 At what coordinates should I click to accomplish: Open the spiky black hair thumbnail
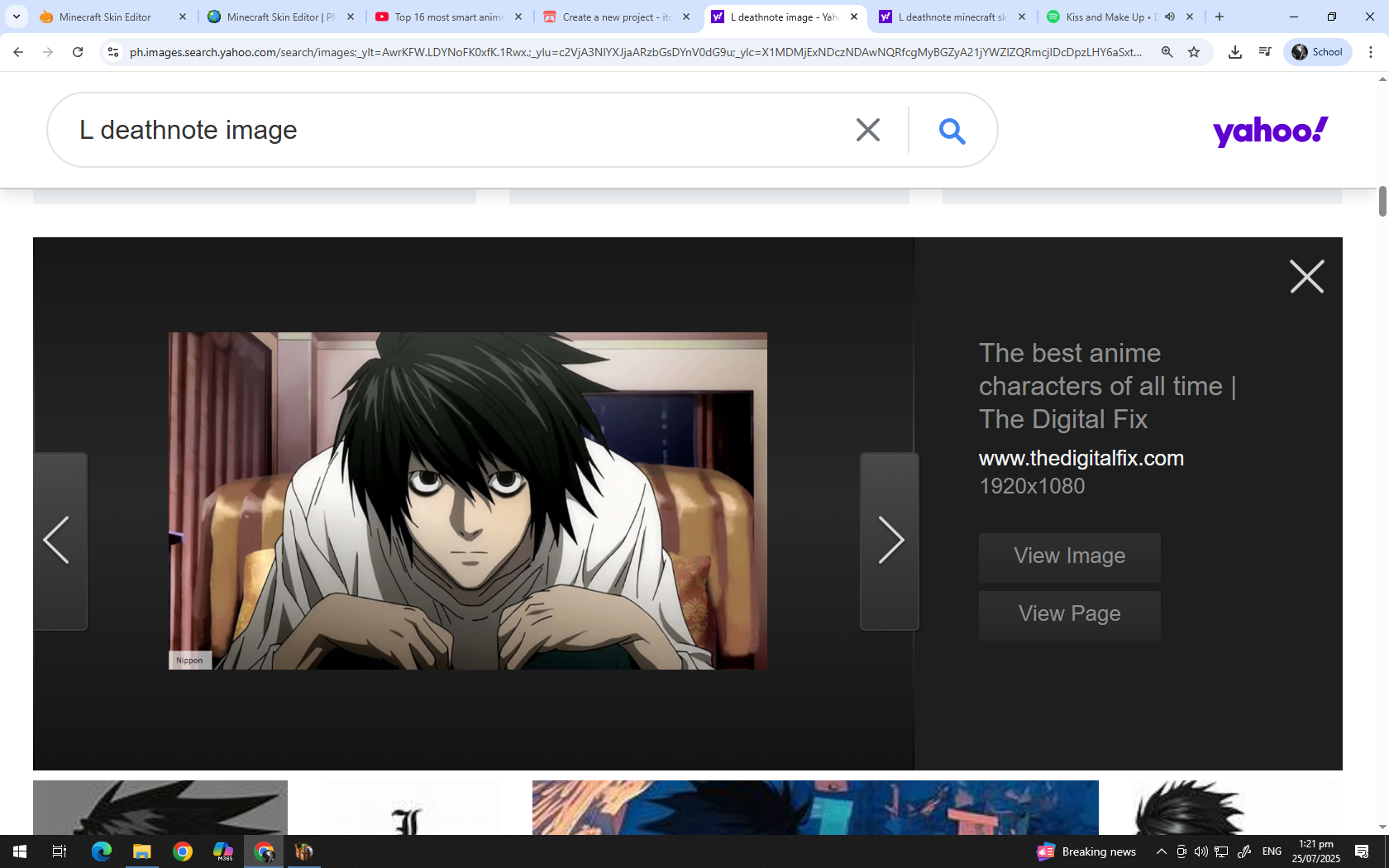tap(160, 808)
